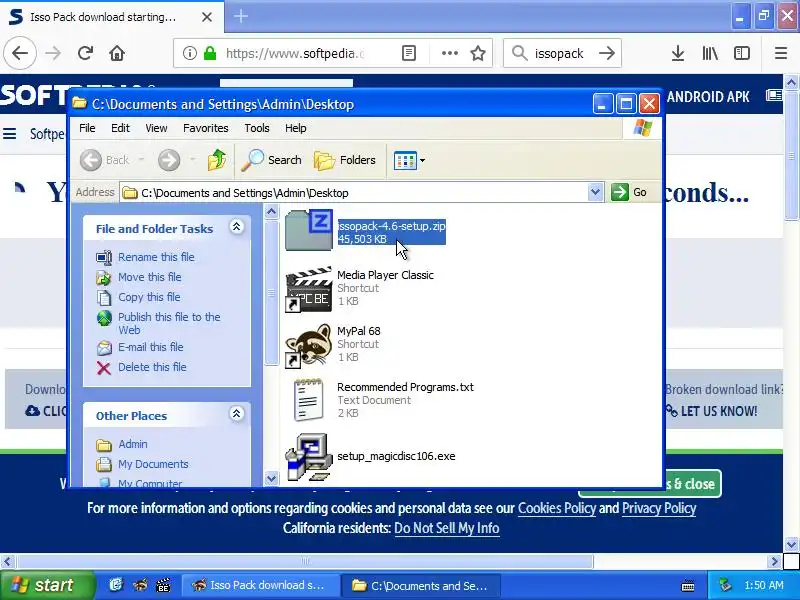Bookmark this page with star
This screenshot has height=600, width=800.
478,53
